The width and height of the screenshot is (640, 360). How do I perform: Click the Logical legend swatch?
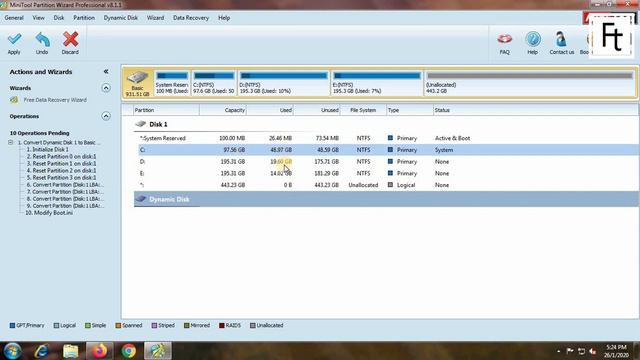point(56,325)
